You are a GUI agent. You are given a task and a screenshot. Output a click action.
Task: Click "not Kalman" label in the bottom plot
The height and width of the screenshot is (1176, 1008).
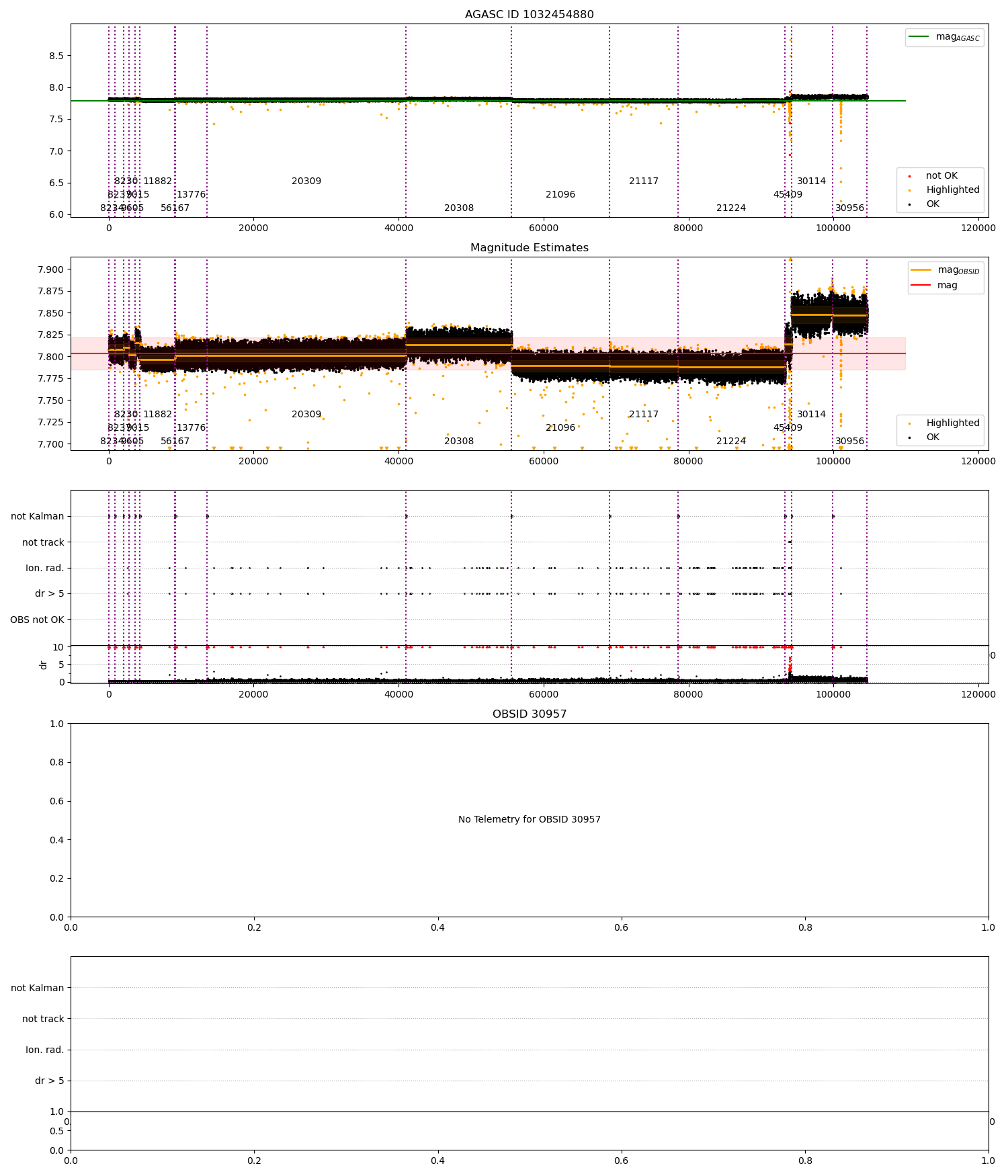[38, 988]
